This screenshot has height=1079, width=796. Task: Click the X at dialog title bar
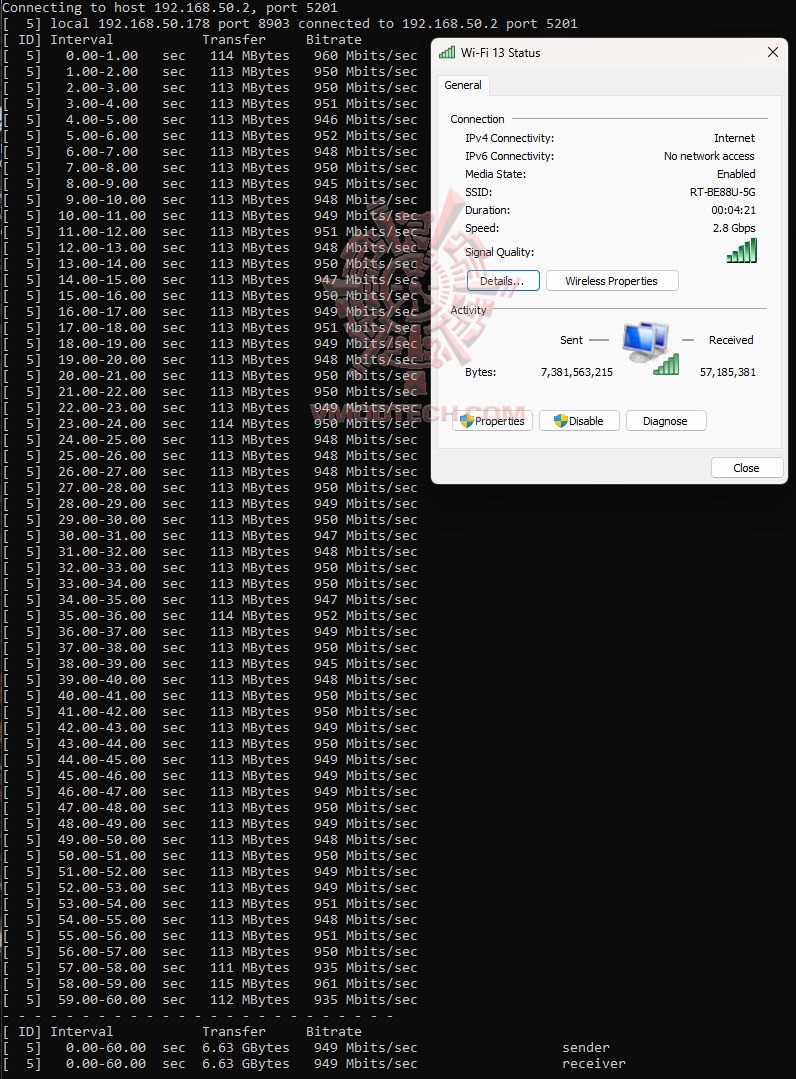(x=773, y=52)
